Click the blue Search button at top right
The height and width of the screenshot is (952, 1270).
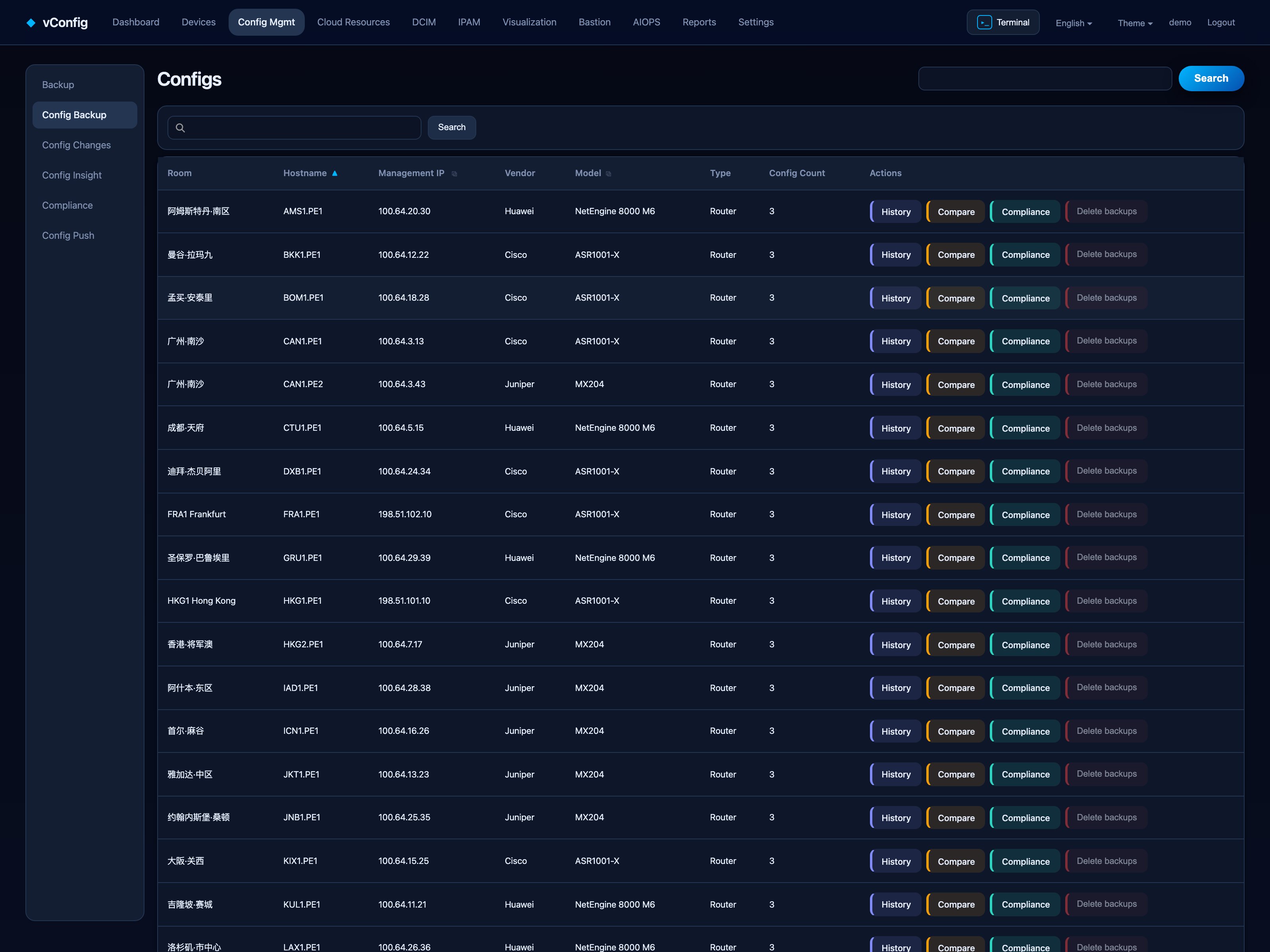click(1211, 79)
